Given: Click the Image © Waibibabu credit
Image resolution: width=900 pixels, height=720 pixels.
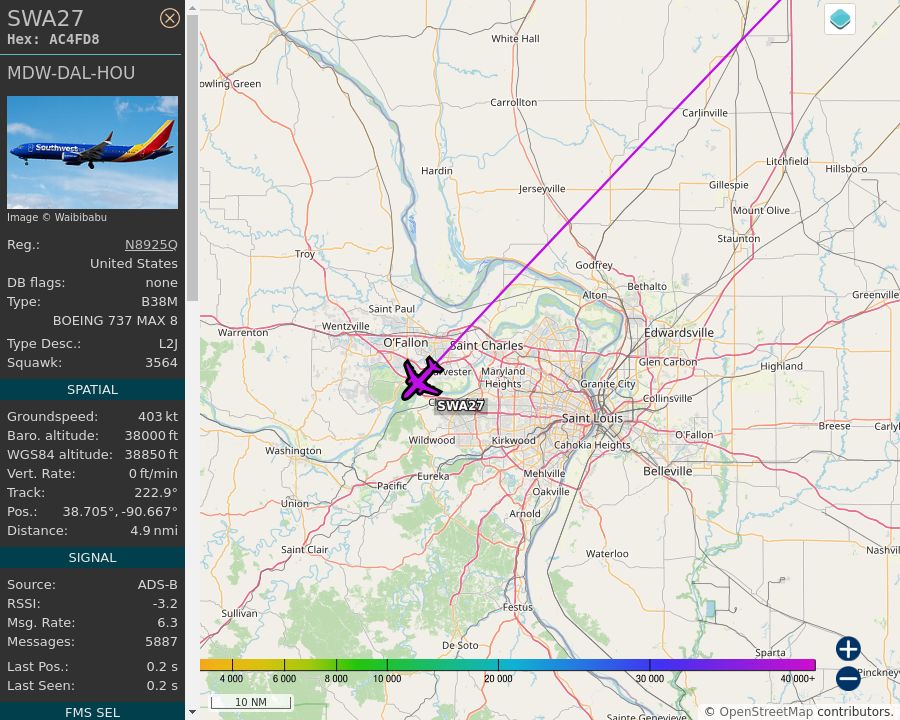Looking at the screenshot, I should pos(57,218).
